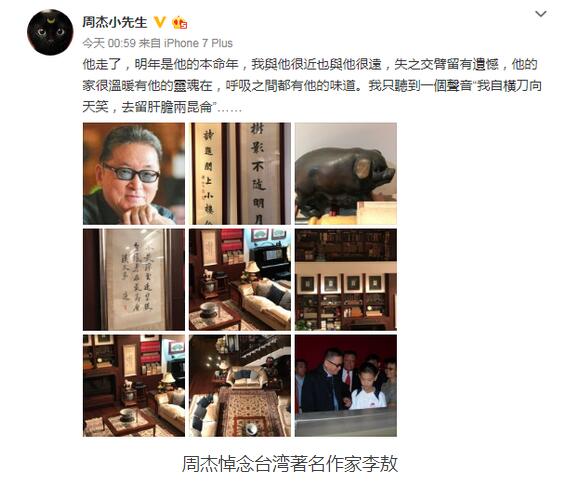Click the iPhone 7 Plus source link

(198, 43)
